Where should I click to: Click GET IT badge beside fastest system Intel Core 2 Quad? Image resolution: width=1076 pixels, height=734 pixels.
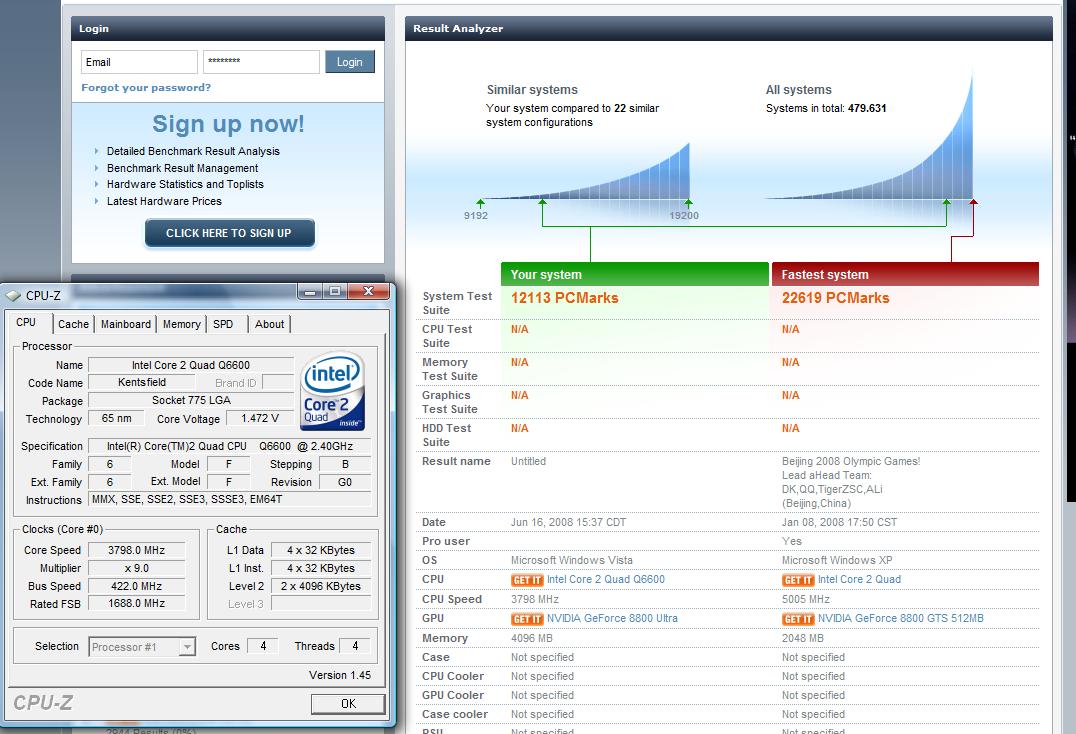[x=798, y=580]
